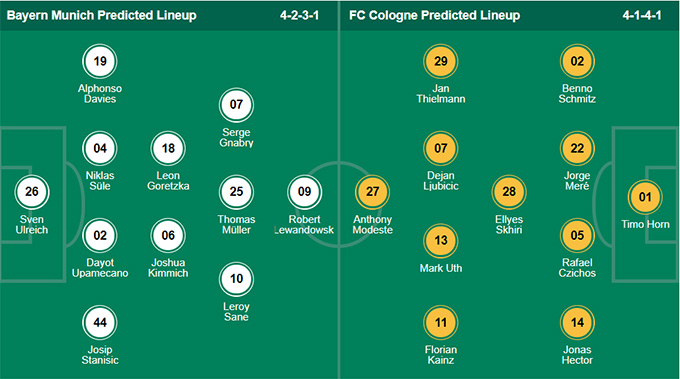Click the FC Cologne Predicted Lineup header
The image size is (680, 379).
(x=435, y=16)
